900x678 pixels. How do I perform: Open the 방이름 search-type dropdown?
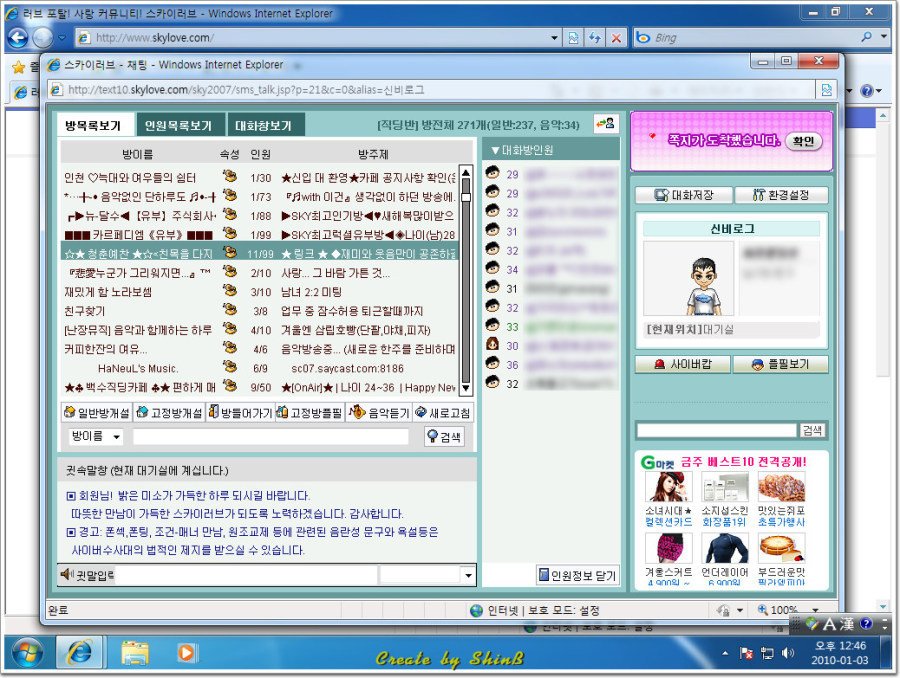[96, 437]
